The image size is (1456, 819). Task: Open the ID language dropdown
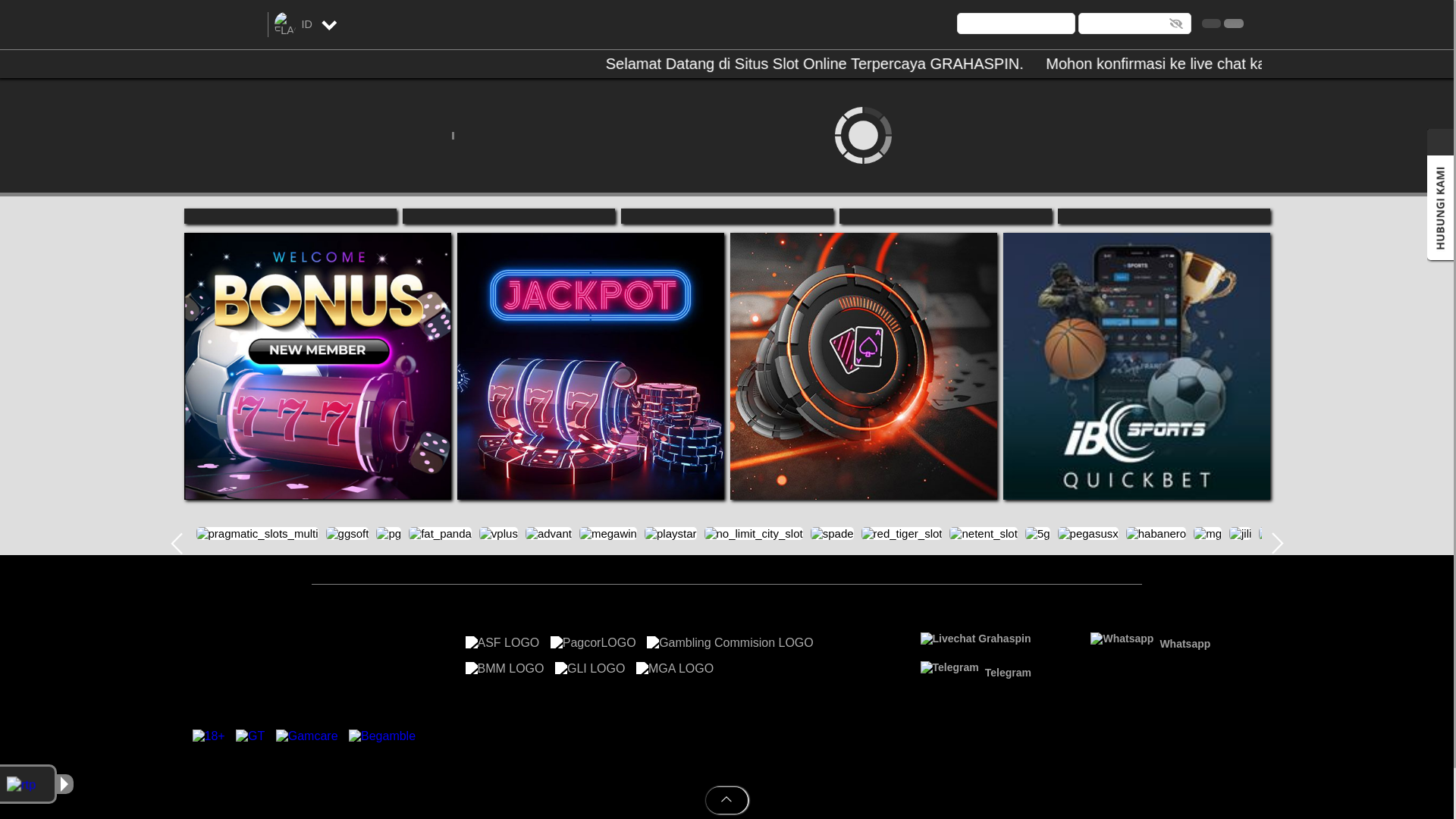point(318,24)
